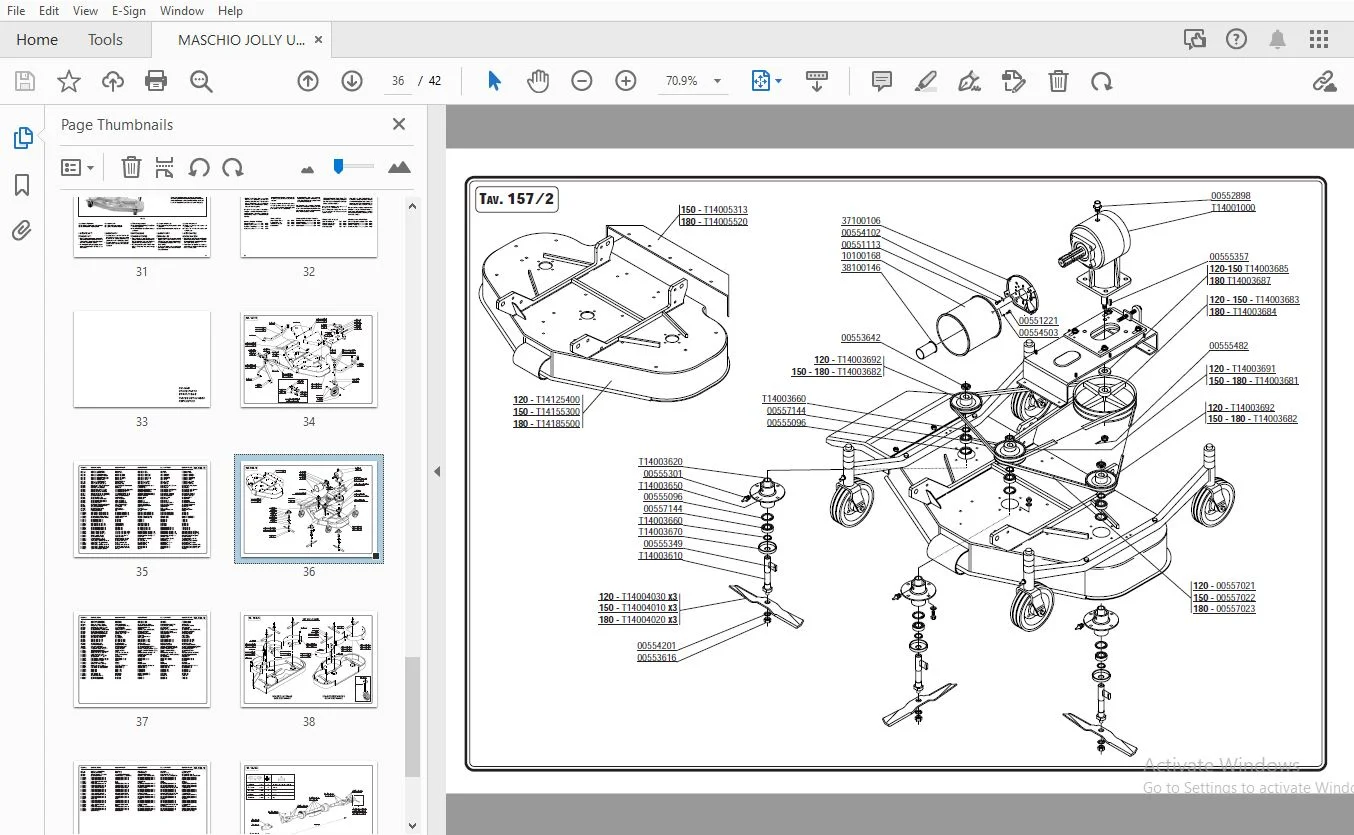Select the page 38 thumbnail
Image resolution: width=1354 pixels, height=835 pixels.
[308, 659]
